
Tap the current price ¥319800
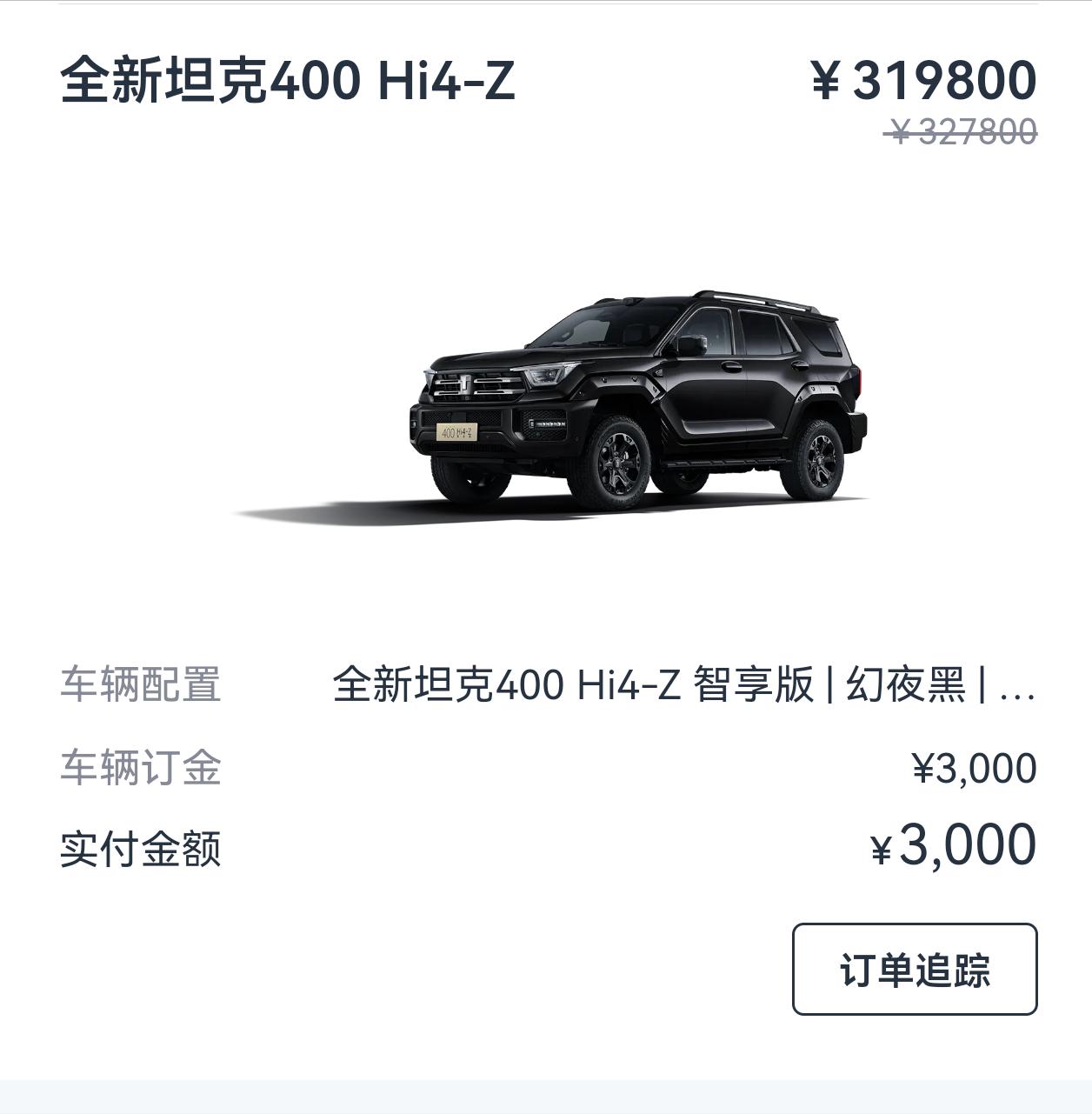pyautogui.click(x=923, y=80)
